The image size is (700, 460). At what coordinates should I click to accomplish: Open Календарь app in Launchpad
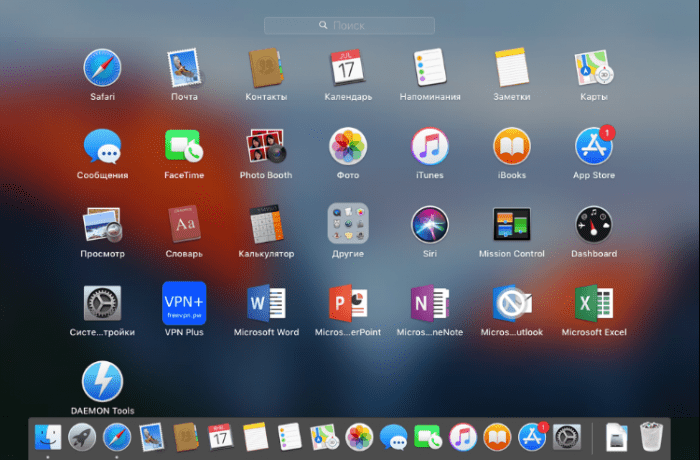coord(348,67)
